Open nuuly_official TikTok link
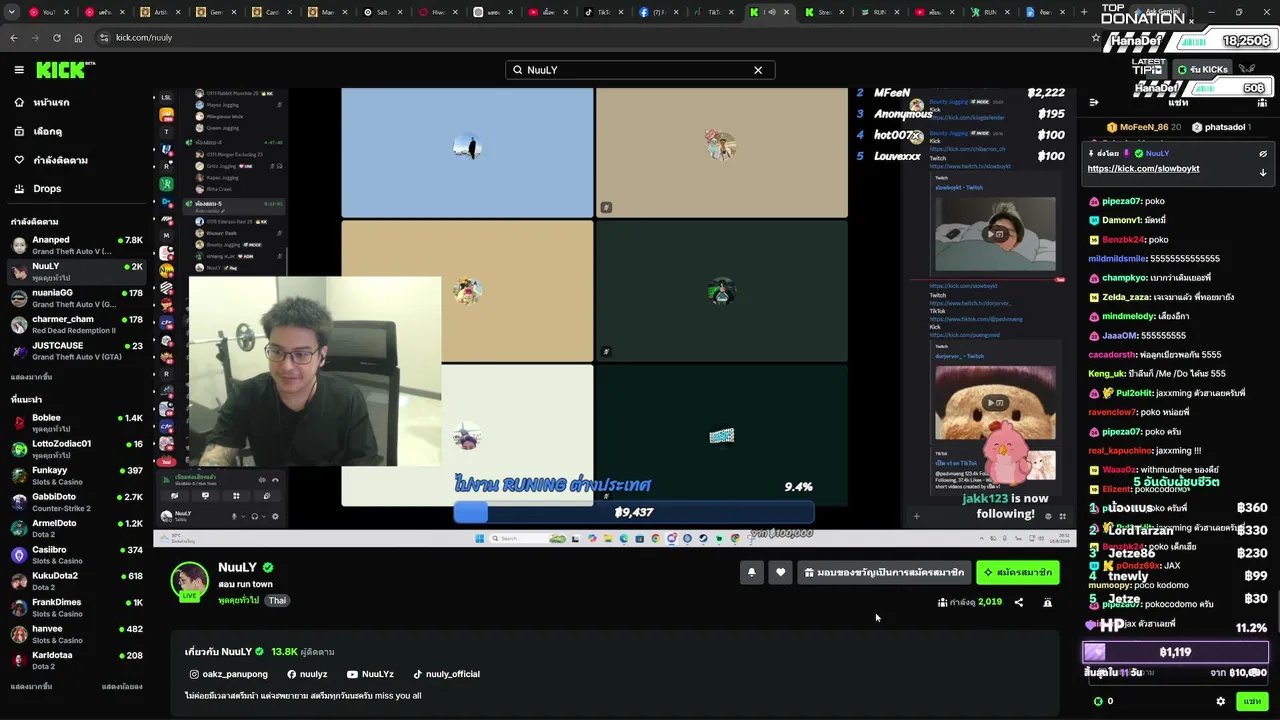The width and height of the screenshot is (1280, 720). (446, 674)
